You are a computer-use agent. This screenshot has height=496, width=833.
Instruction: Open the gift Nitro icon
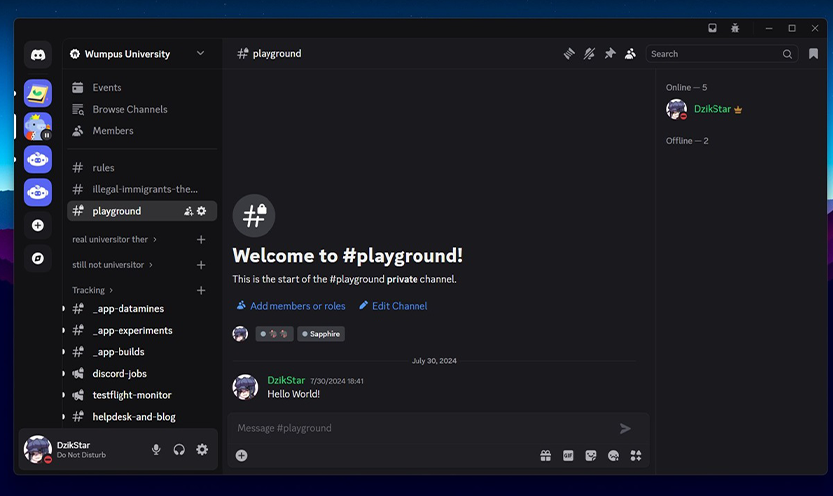coord(546,456)
